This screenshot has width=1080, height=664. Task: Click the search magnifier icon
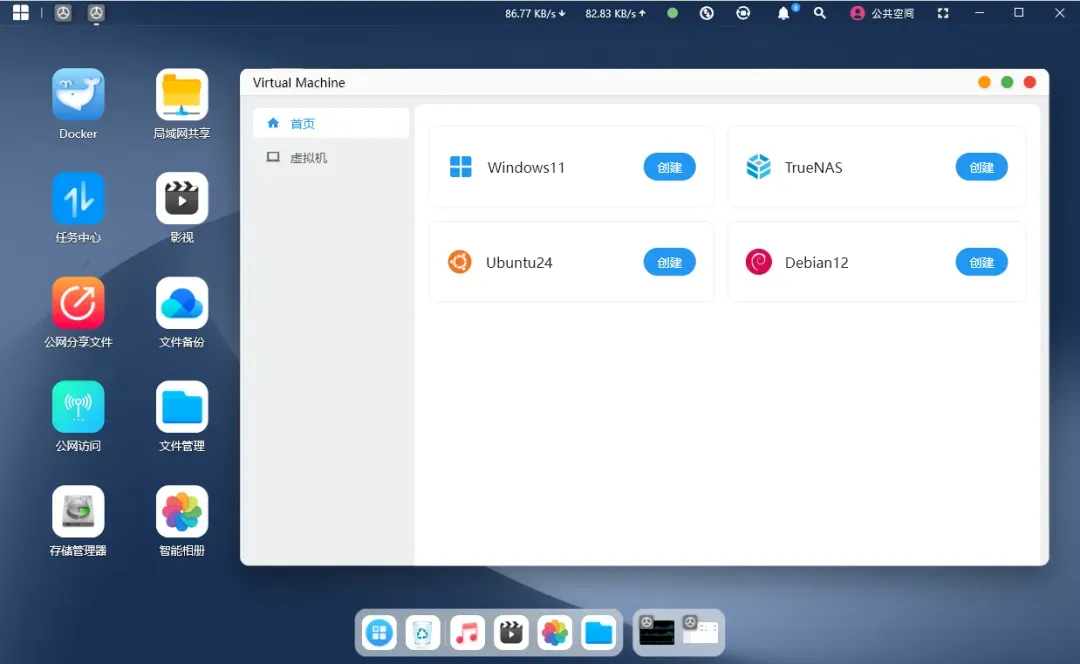pos(820,14)
